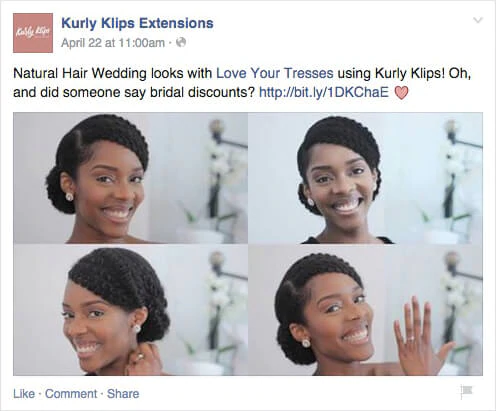Viewport: 496px width, 411px height.
Task: Click the public globe privacy icon
Action: tap(181, 42)
